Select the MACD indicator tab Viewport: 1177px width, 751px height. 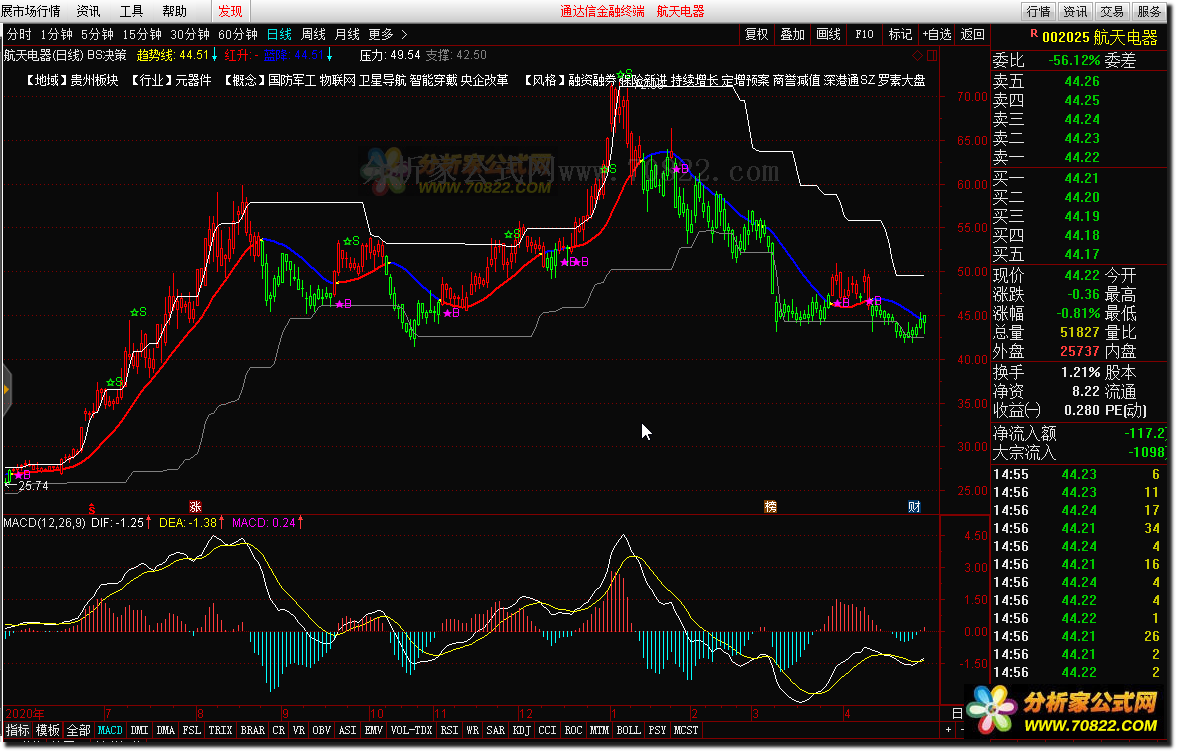(x=110, y=730)
